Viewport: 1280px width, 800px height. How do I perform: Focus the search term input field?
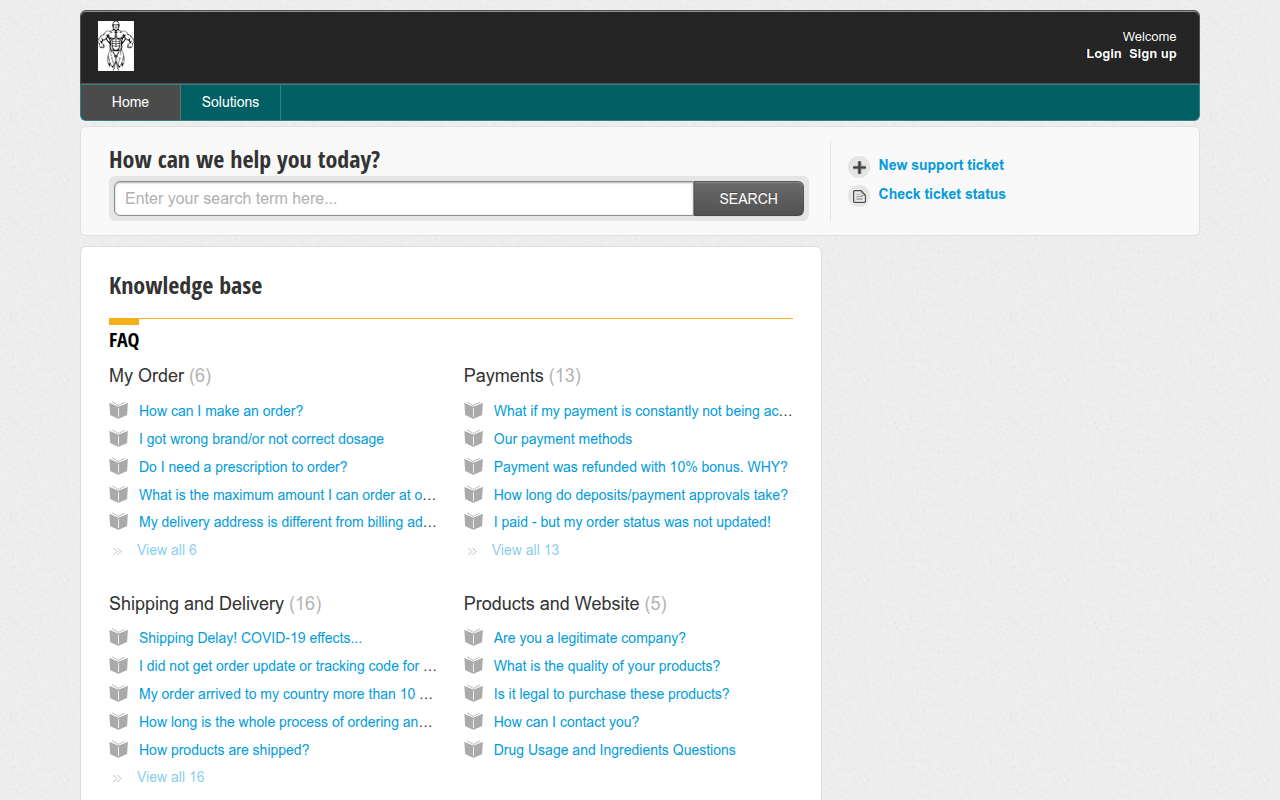(x=404, y=199)
